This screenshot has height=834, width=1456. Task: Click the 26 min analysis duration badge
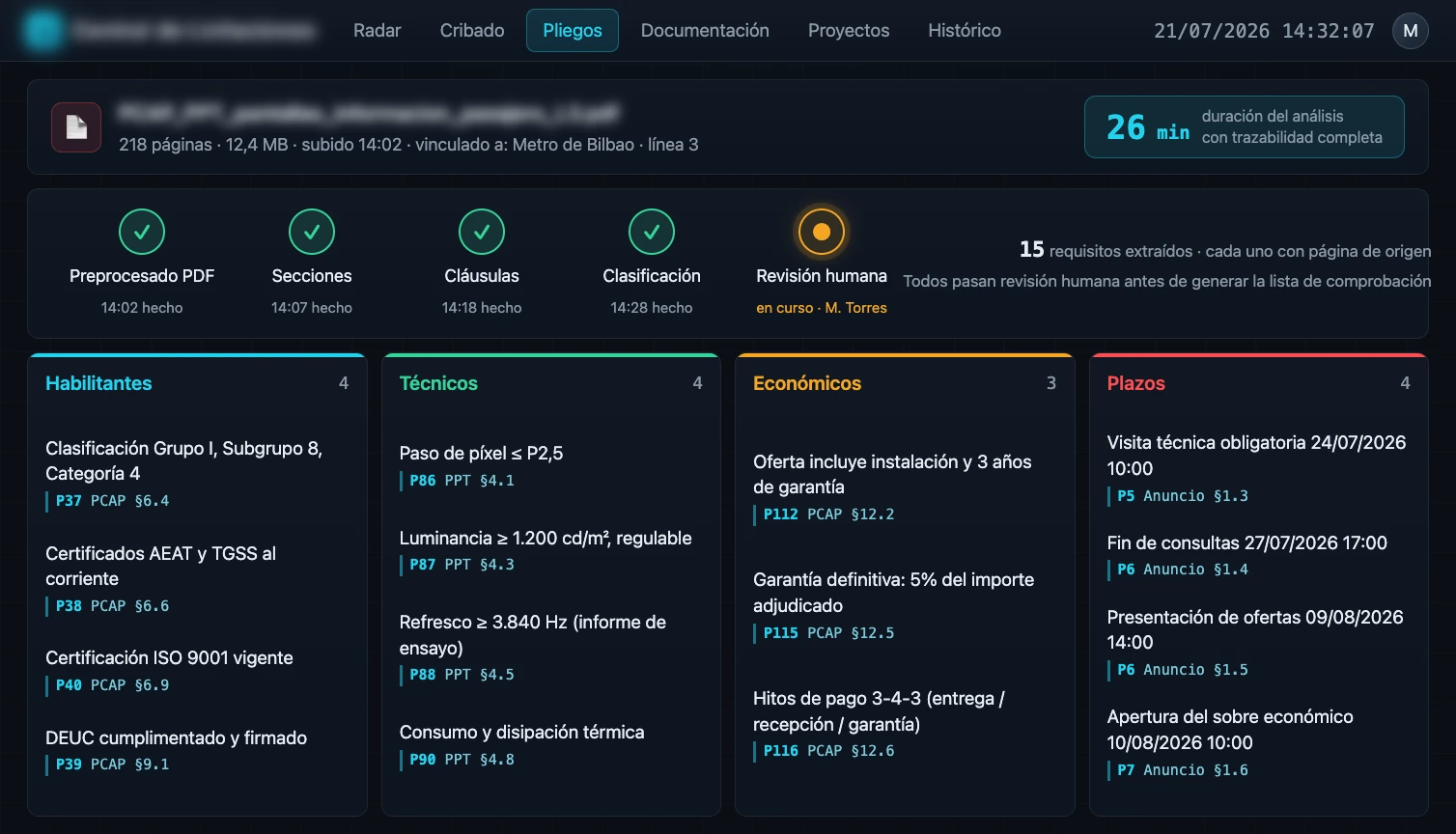coord(1245,126)
